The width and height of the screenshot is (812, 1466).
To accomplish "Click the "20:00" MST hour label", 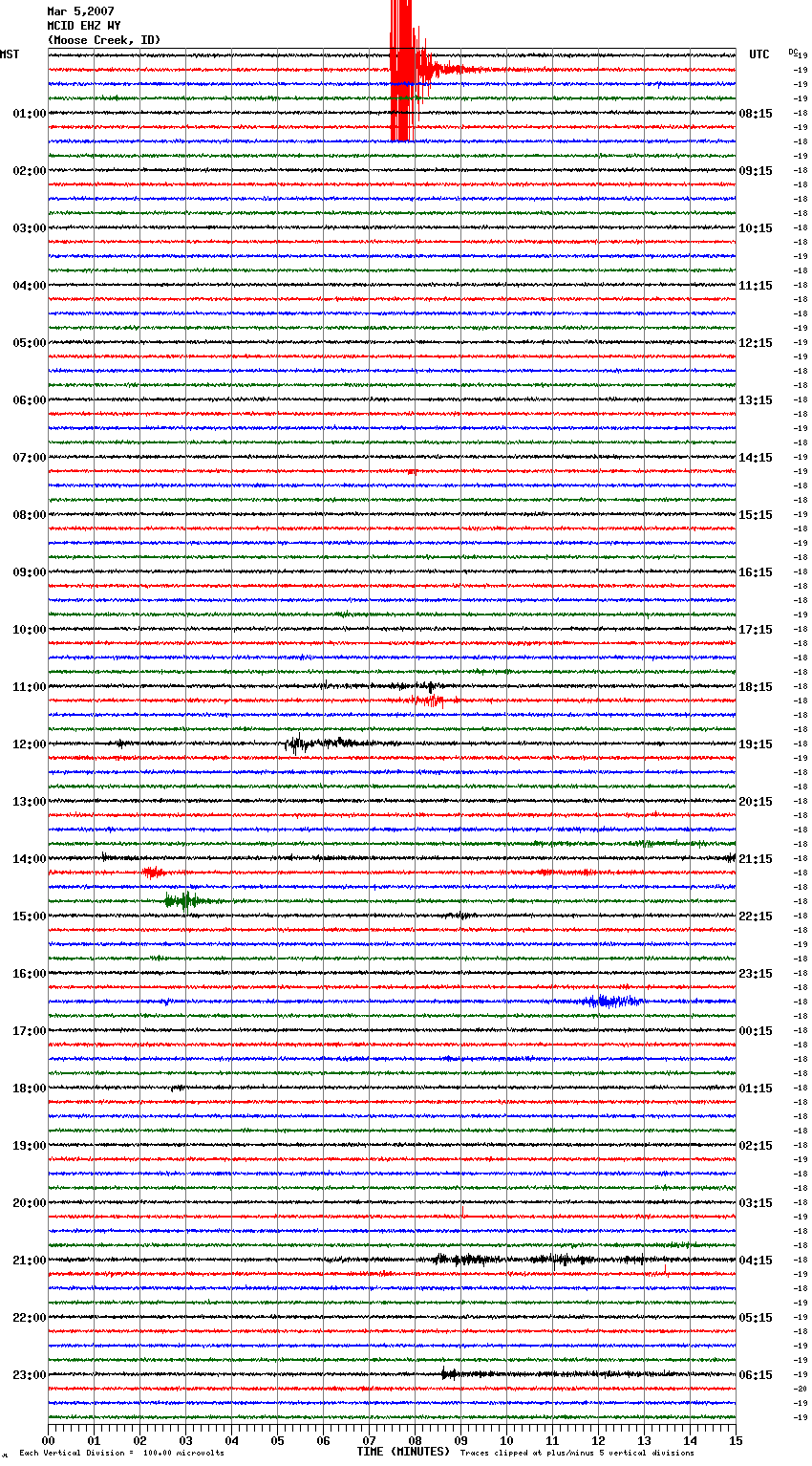I will tap(30, 1203).
